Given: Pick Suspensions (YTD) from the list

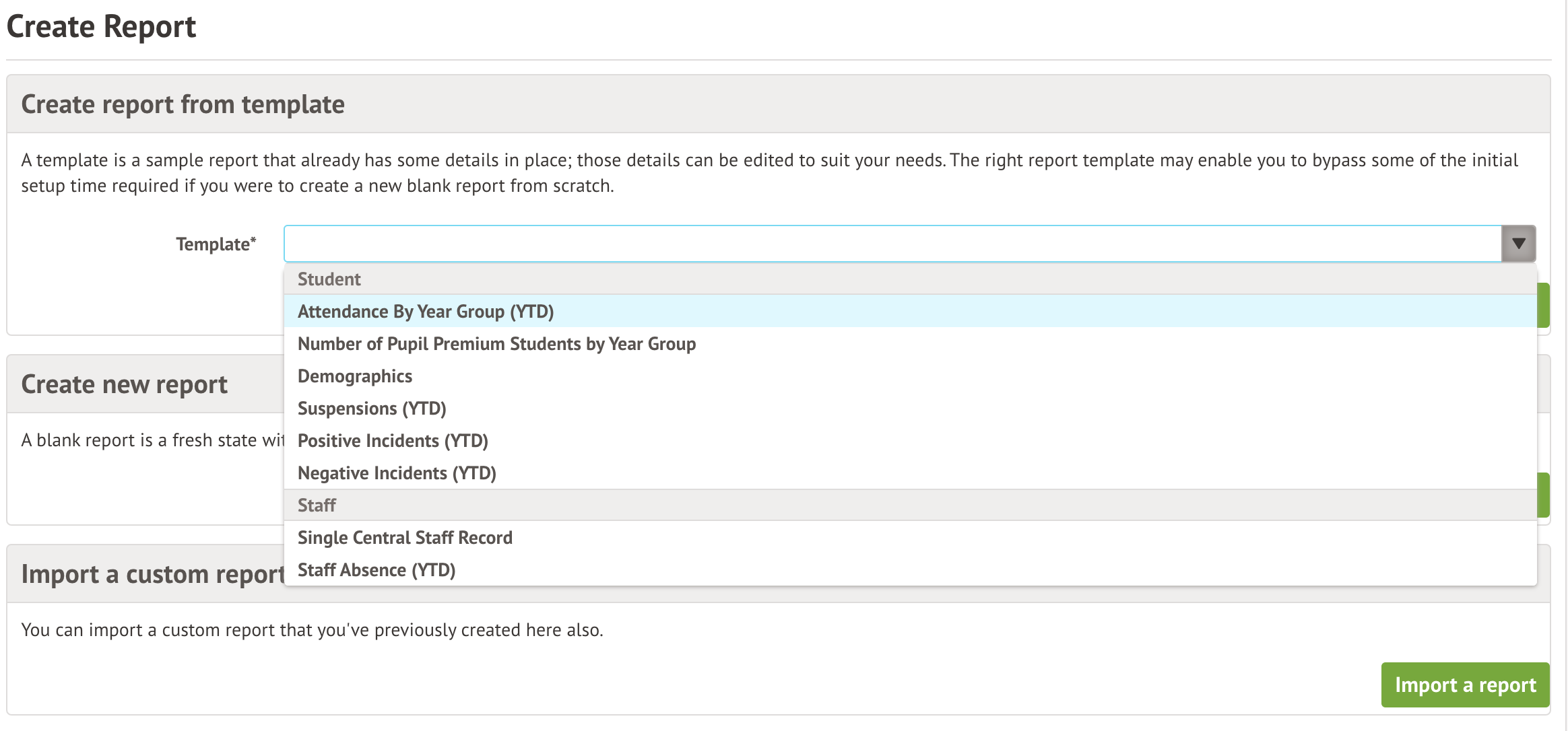Looking at the screenshot, I should (x=372, y=409).
